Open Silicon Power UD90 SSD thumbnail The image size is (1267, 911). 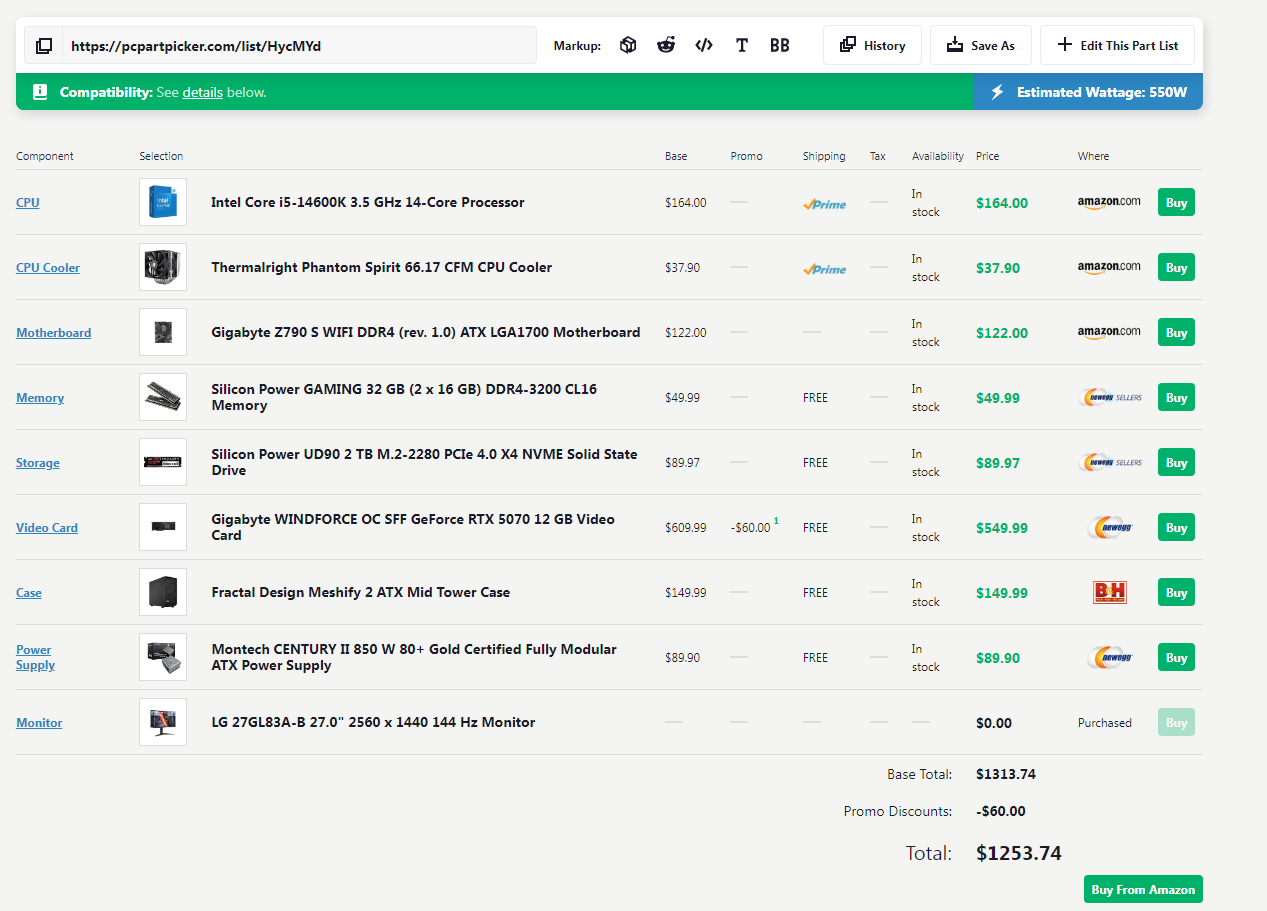[x=163, y=462]
